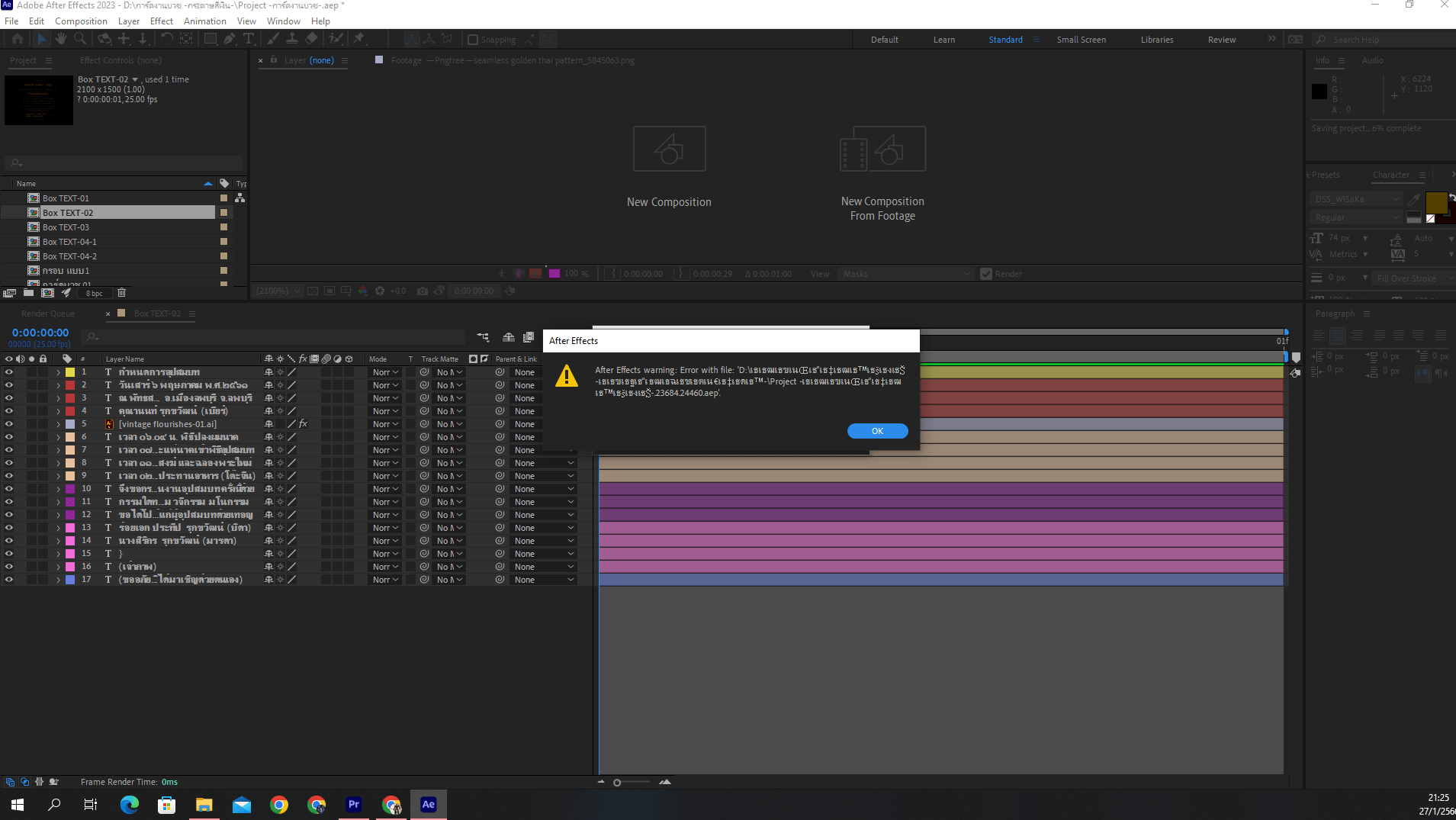1456x820 pixels.
Task: Enable Snapping in the toolbar
Action: [x=474, y=39]
